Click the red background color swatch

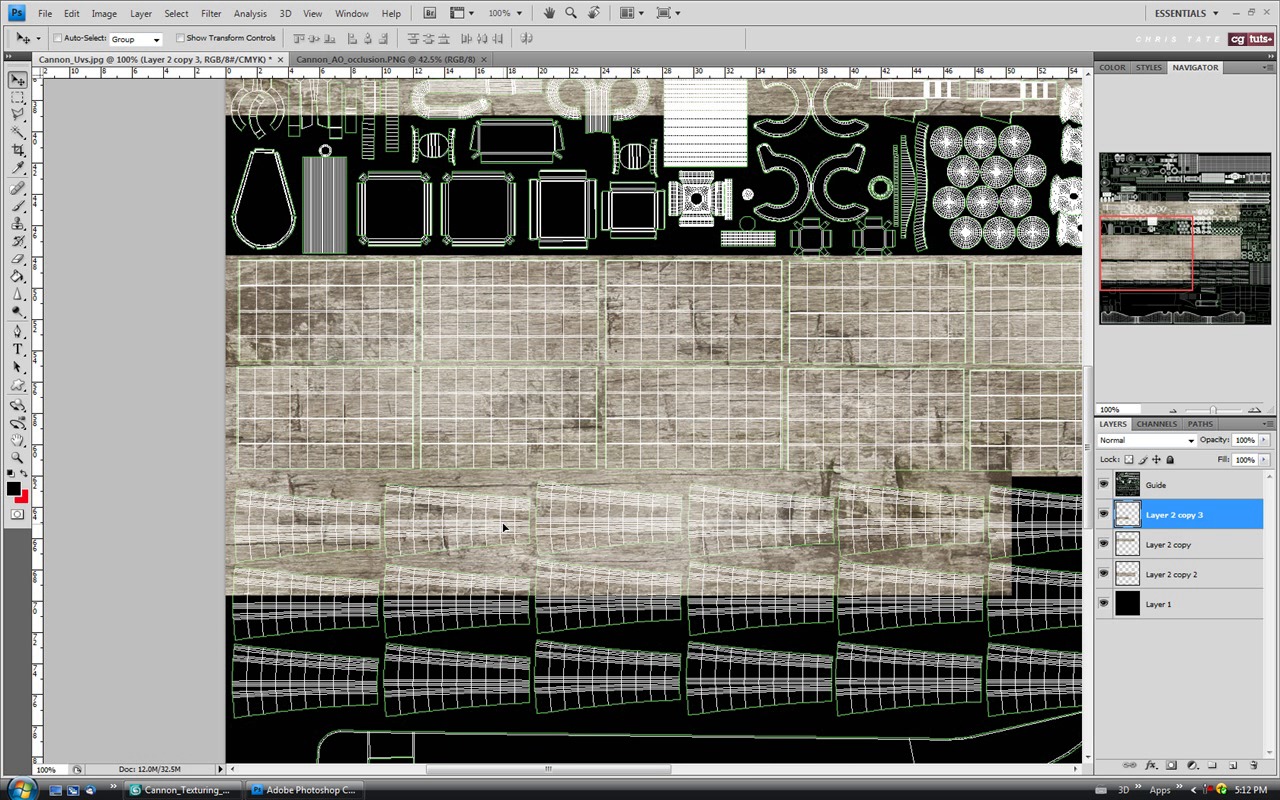click(23, 497)
